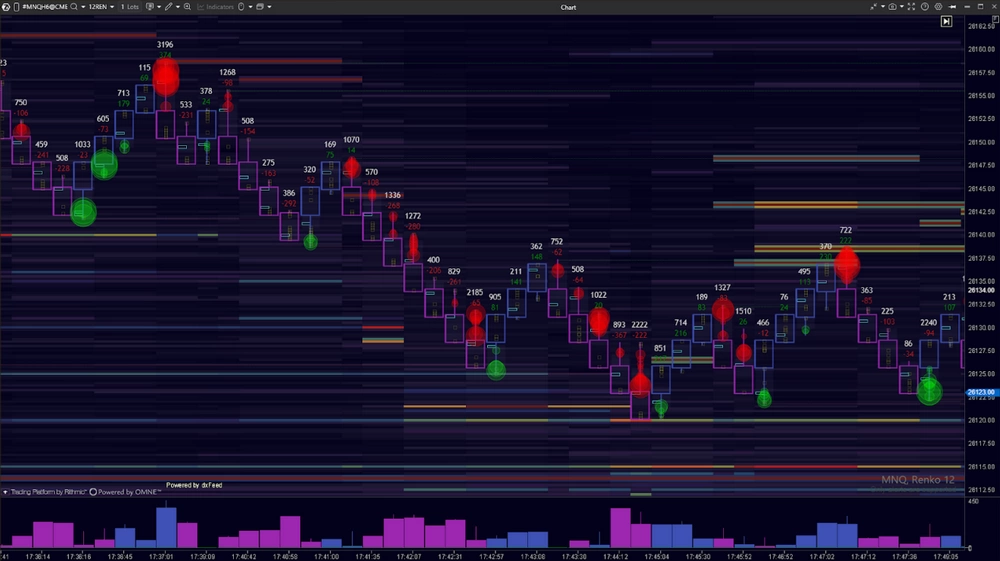Click the mouse cursor mode icon
Image resolution: width=1000 pixels, height=561 pixels.
[241, 6]
